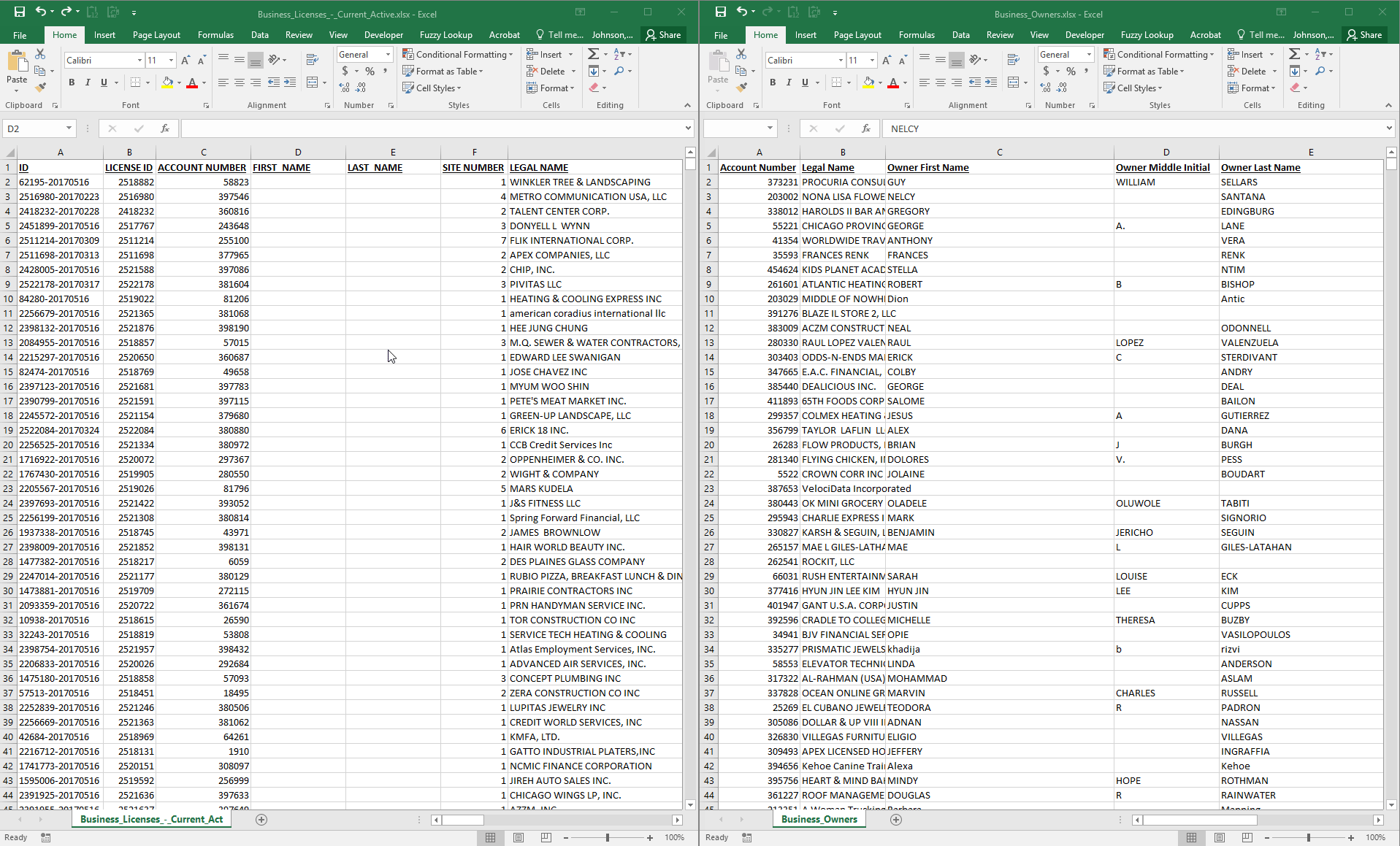Click Format cells button in right window
This screenshot has width=1400, height=846.
pyautogui.click(x=1252, y=88)
